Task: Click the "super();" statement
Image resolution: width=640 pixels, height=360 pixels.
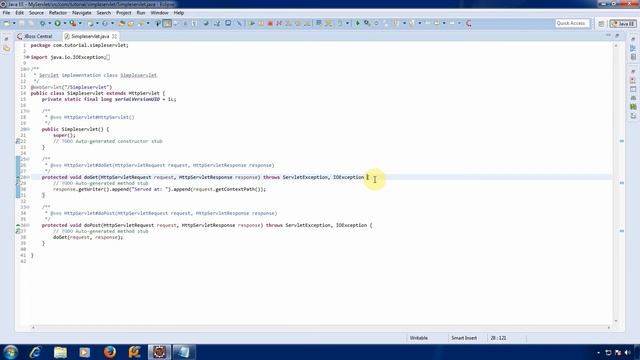Action: pyautogui.click(x=64, y=135)
